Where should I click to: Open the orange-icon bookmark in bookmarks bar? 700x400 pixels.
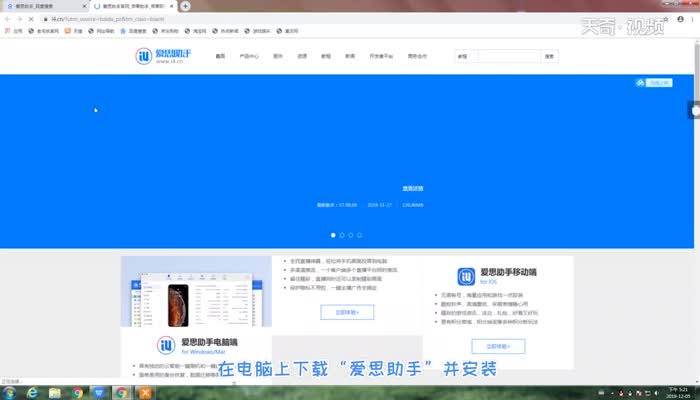[x=74, y=31]
